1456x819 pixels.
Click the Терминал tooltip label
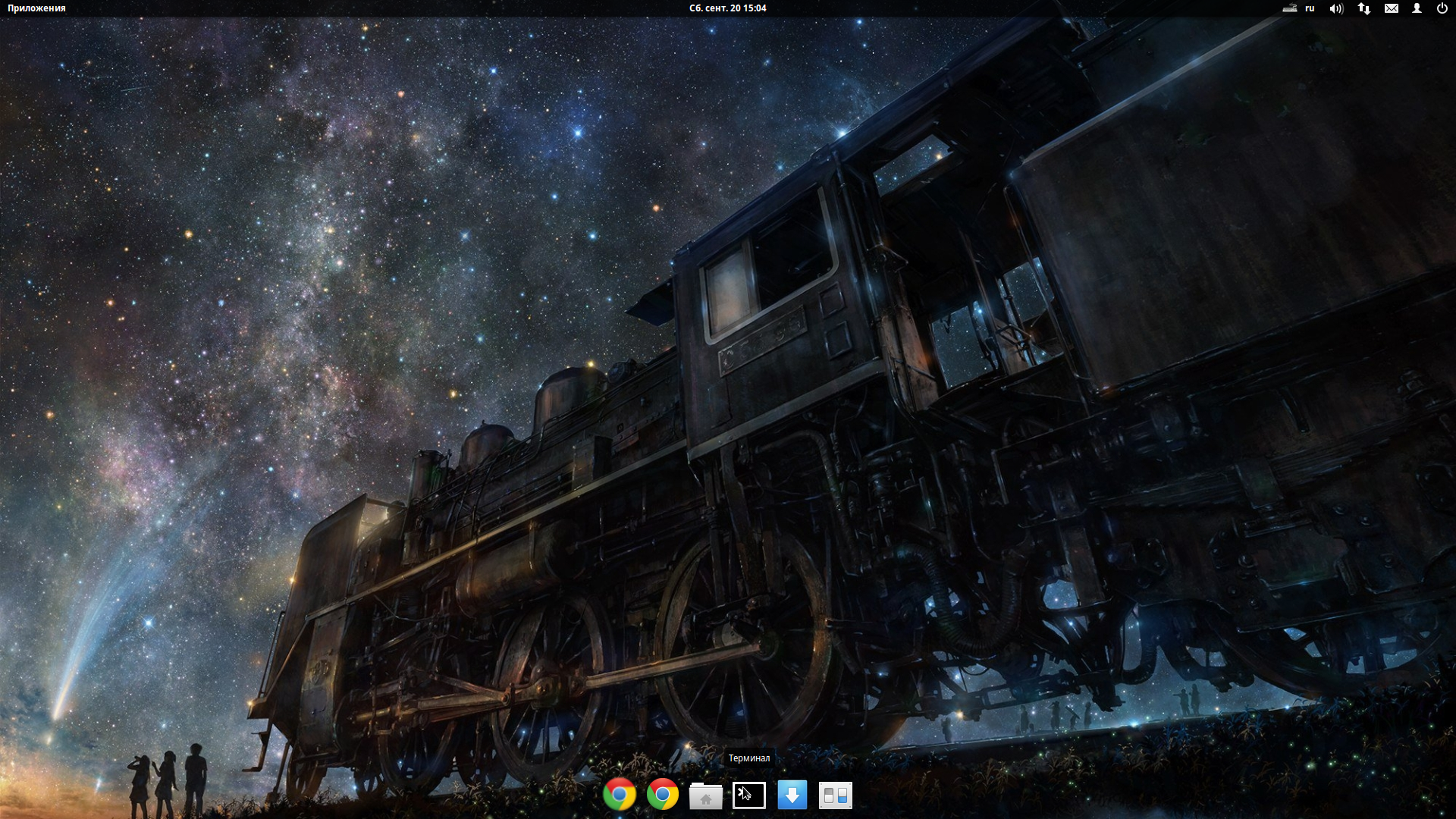tap(748, 758)
